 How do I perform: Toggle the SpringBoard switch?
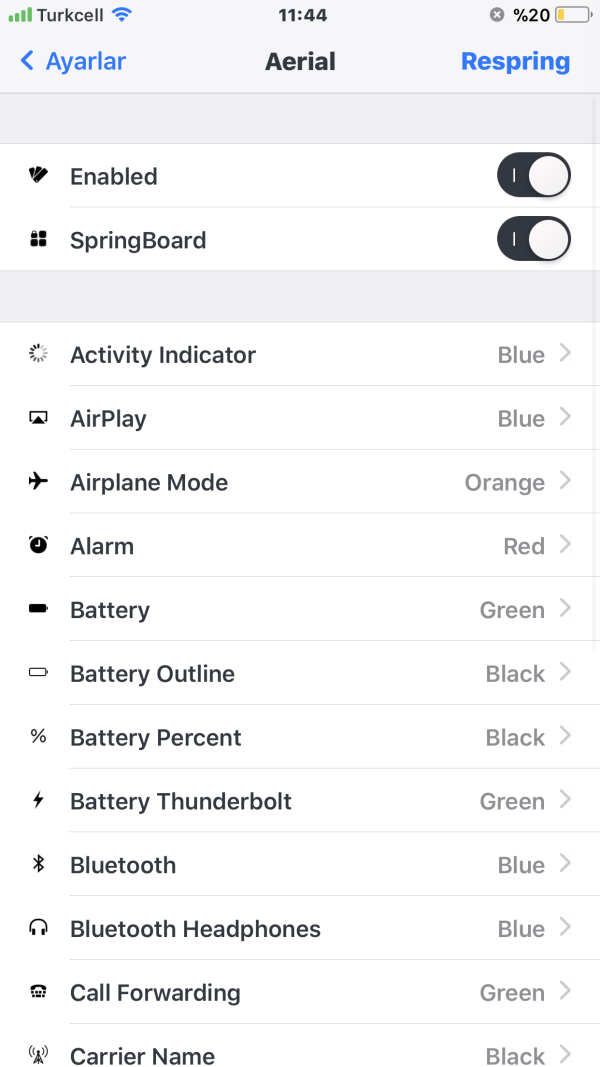pyautogui.click(x=533, y=240)
